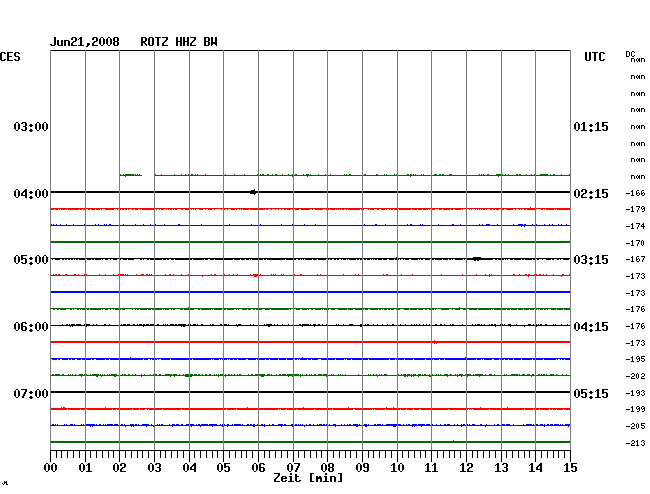The width and height of the screenshot is (650, 494).
Task: Select the 05:00 time label
Action: coord(31,260)
